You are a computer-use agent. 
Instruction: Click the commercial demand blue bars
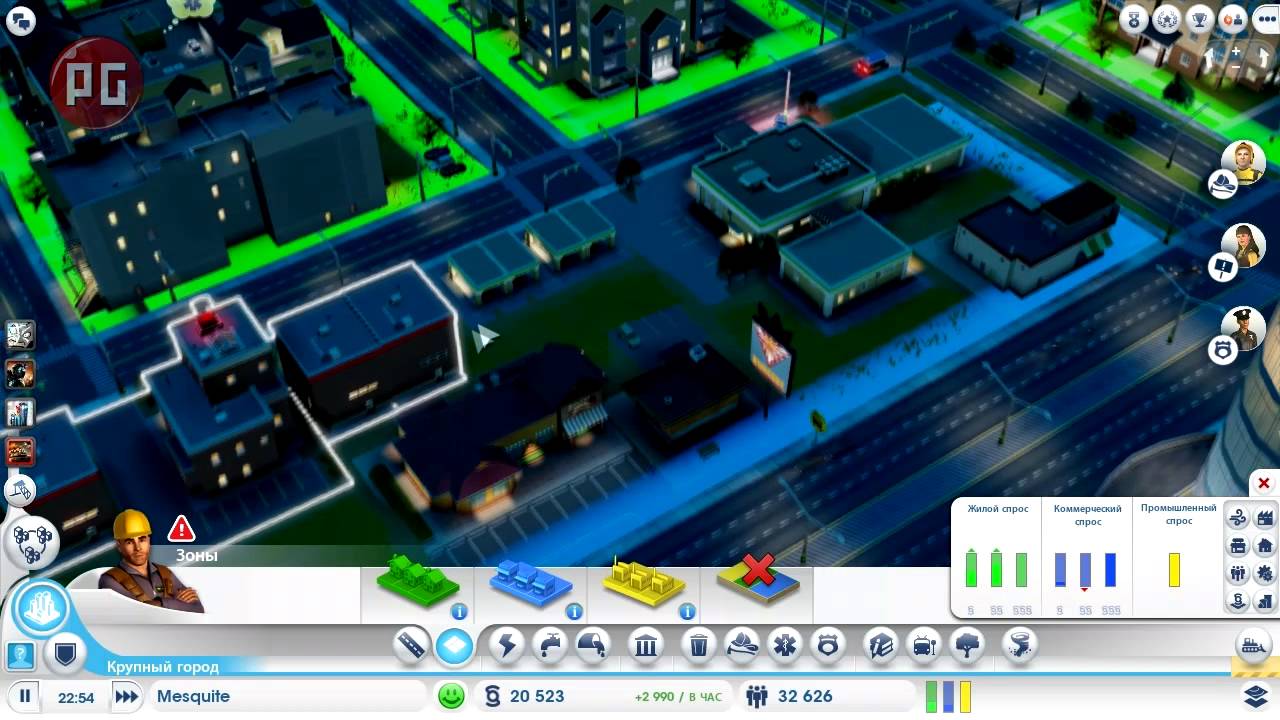click(1085, 569)
